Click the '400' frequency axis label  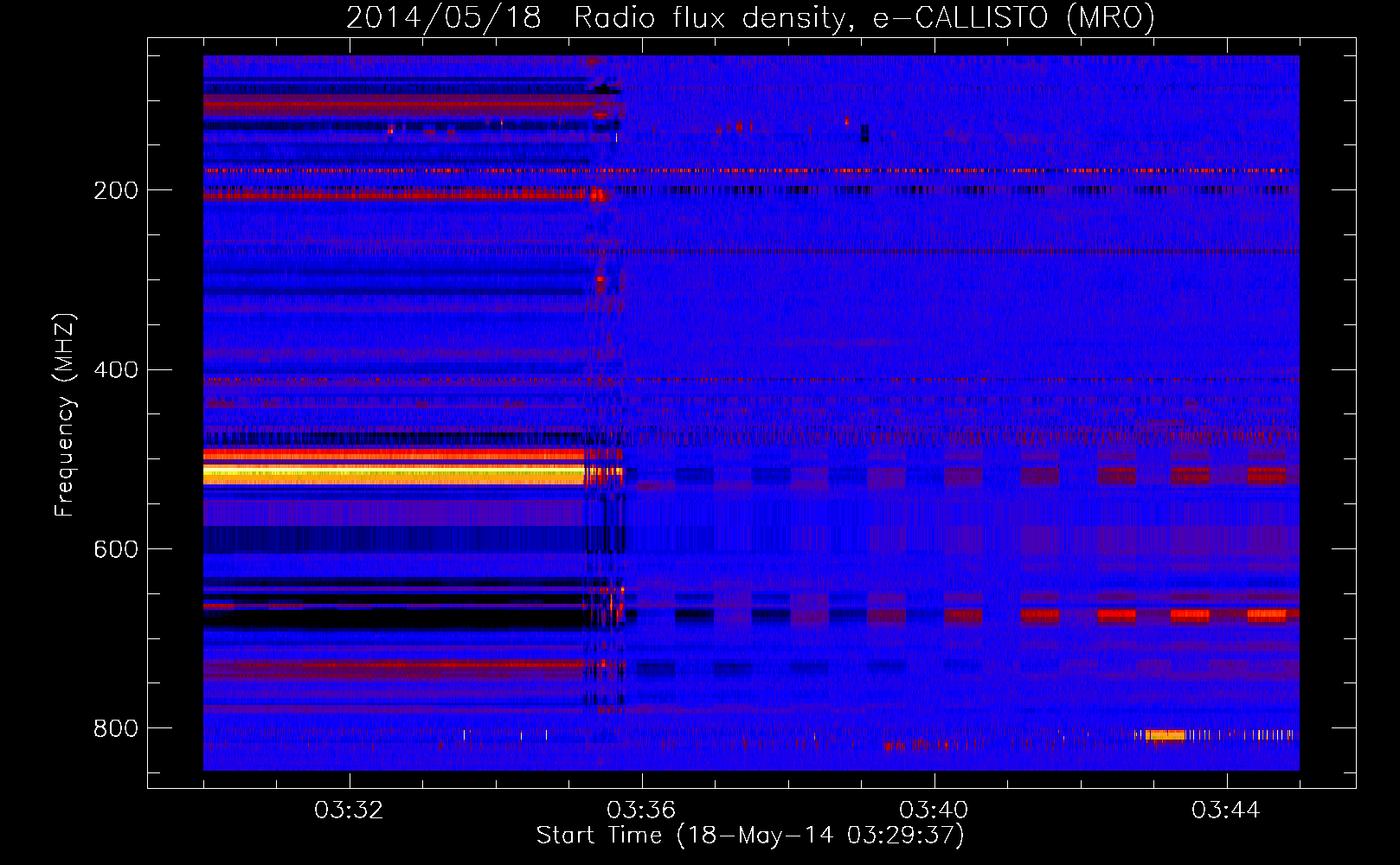point(115,370)
